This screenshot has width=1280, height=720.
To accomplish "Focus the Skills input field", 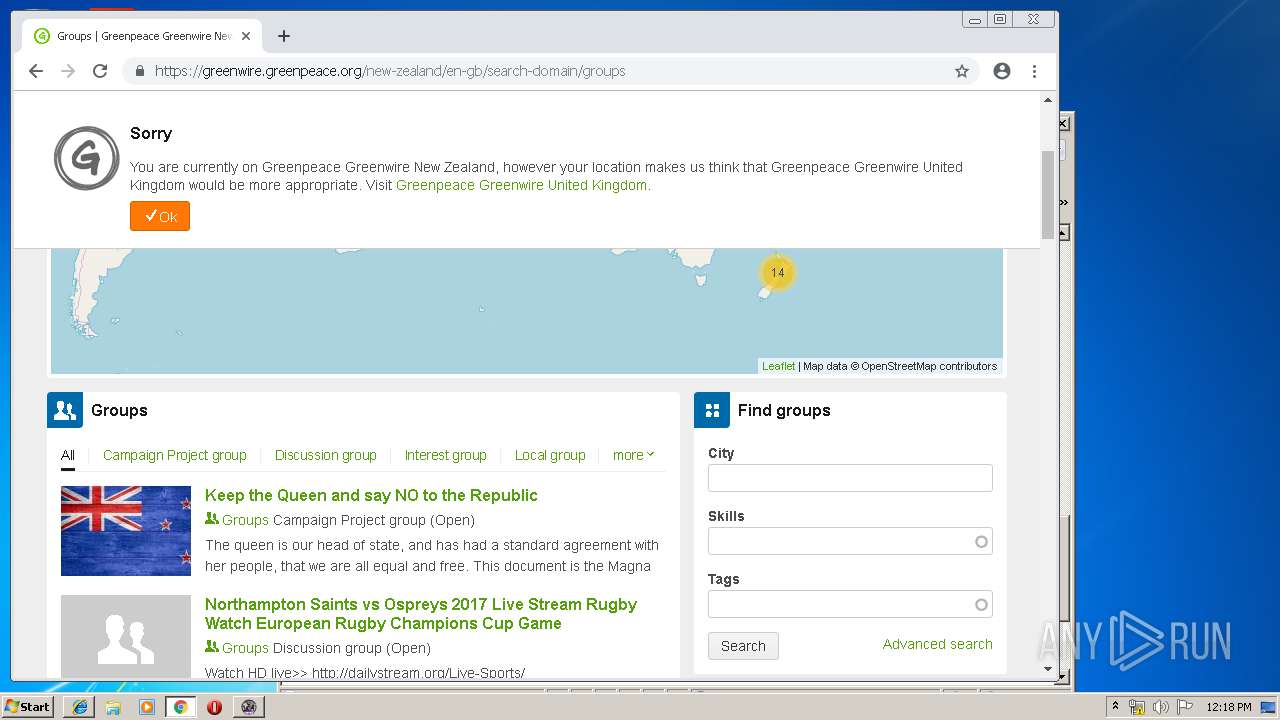I will (850, 541).
